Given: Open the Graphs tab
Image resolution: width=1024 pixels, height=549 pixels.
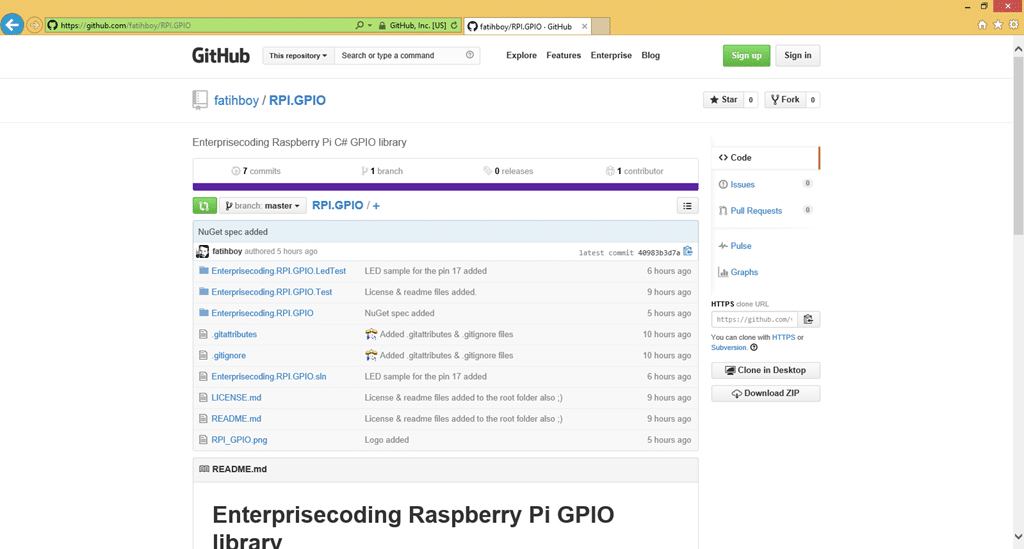Looking at the screenshot, I should (x=744, y=272).
